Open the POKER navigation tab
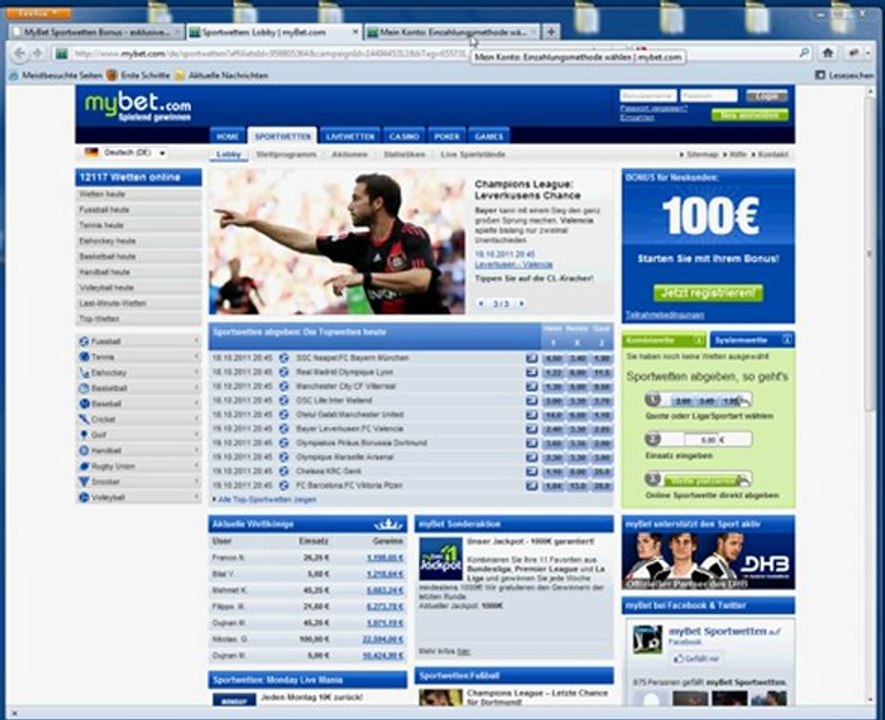Viewport: 885px width, 720px height. pos(446,136)
